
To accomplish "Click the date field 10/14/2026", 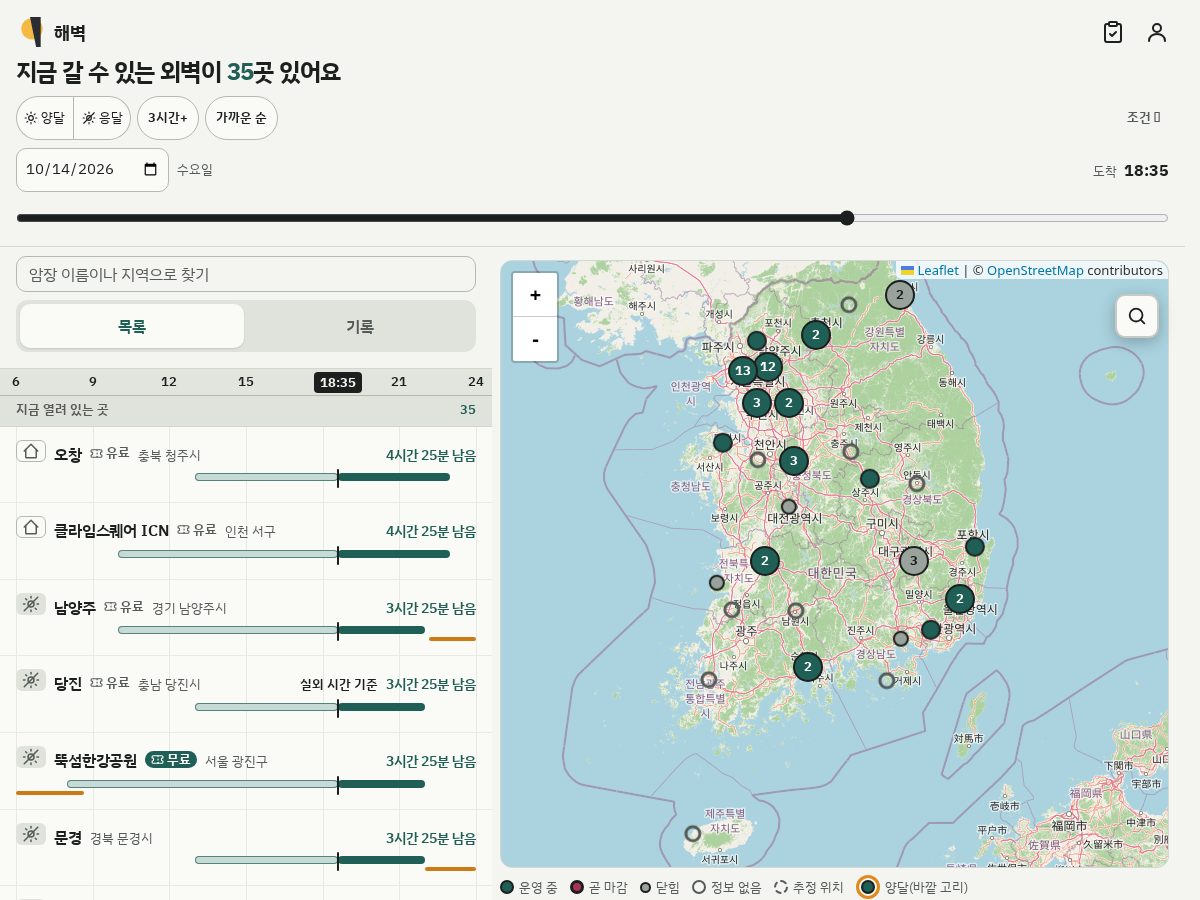I will 92,170.
